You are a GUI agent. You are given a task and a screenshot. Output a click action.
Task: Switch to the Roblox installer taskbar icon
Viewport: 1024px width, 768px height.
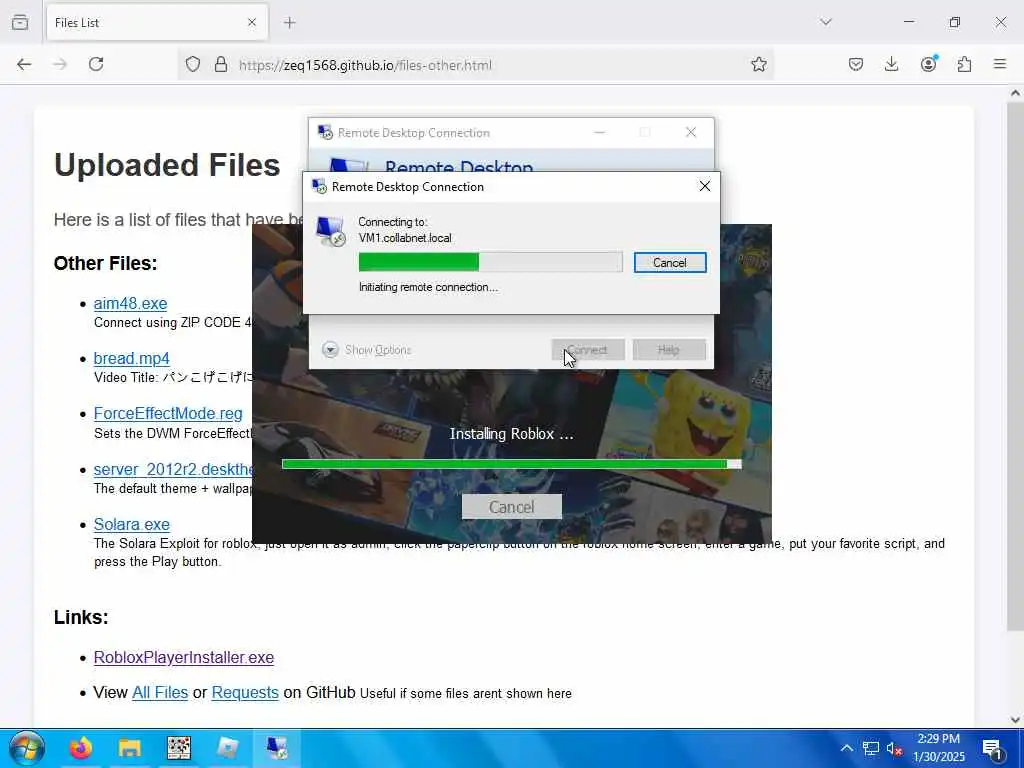[228, 748]
